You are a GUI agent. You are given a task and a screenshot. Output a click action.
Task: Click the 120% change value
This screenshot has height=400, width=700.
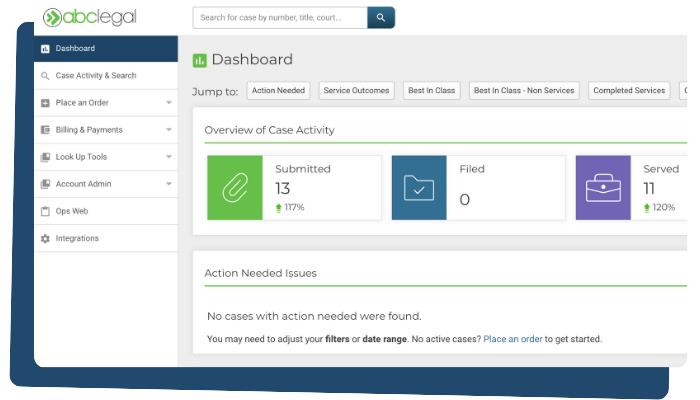663,208
